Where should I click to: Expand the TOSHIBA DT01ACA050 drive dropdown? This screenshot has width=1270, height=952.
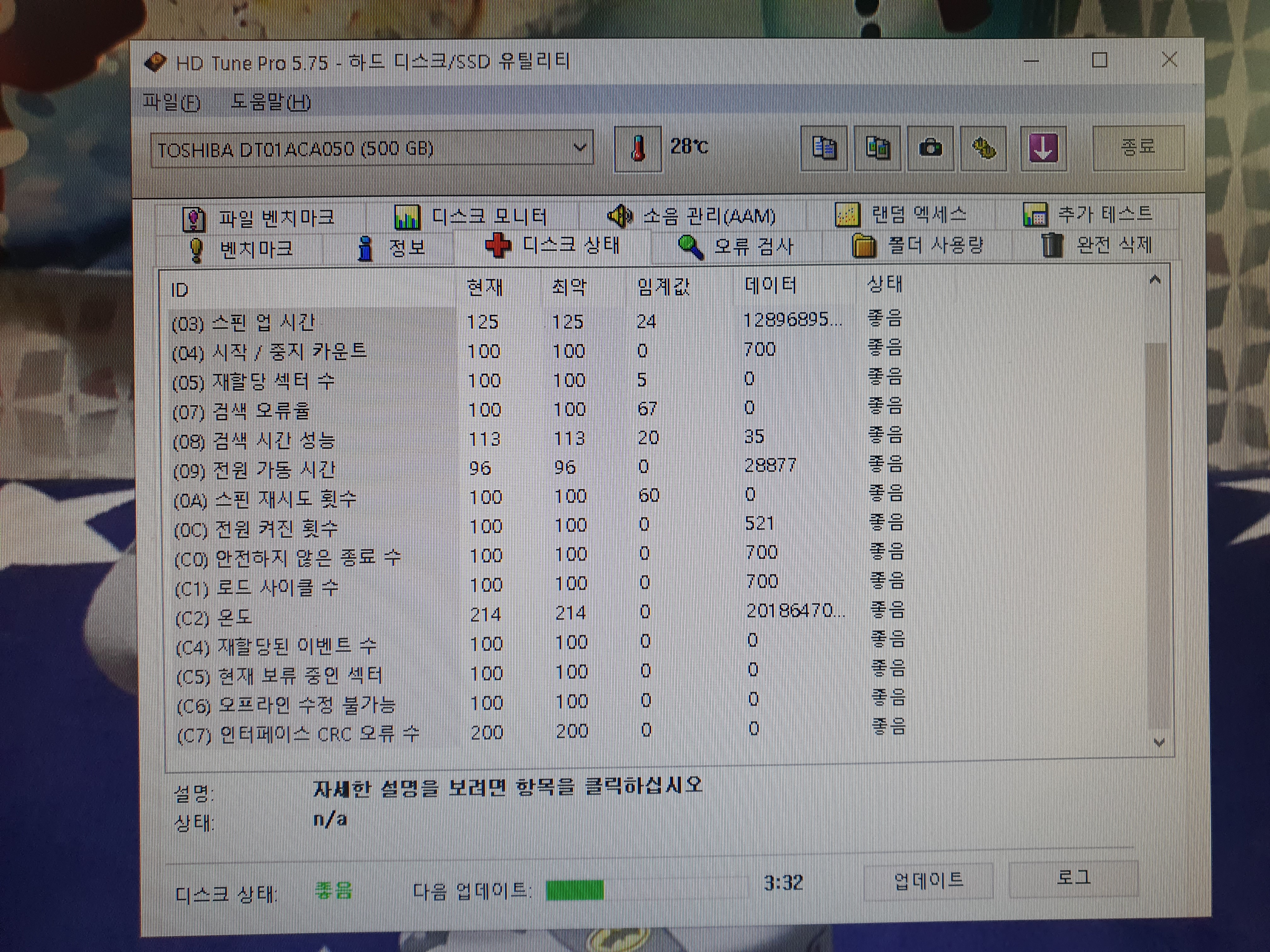pyautogui.click(x=580, y=148)
